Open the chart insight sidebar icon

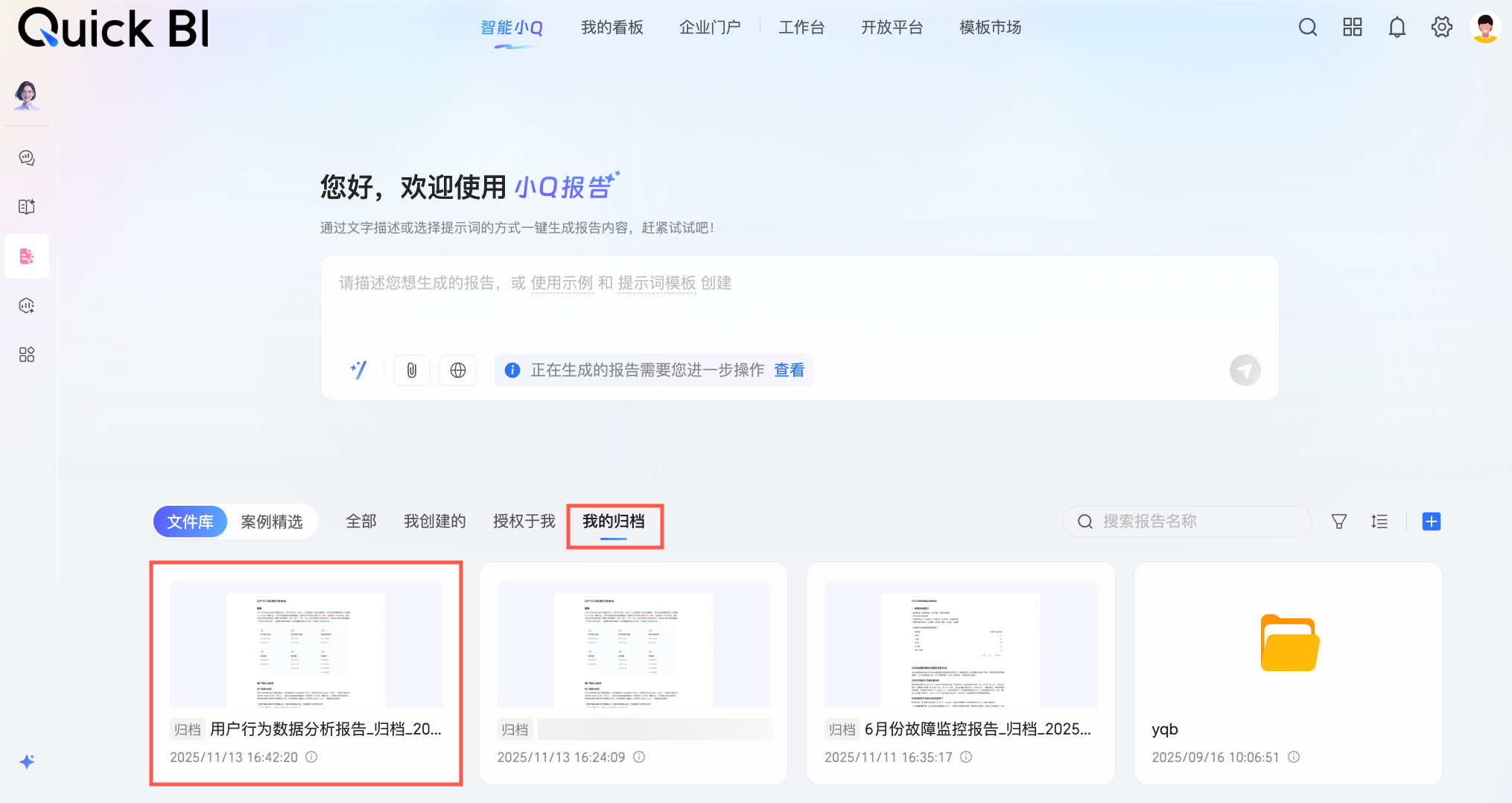(27, 305)
